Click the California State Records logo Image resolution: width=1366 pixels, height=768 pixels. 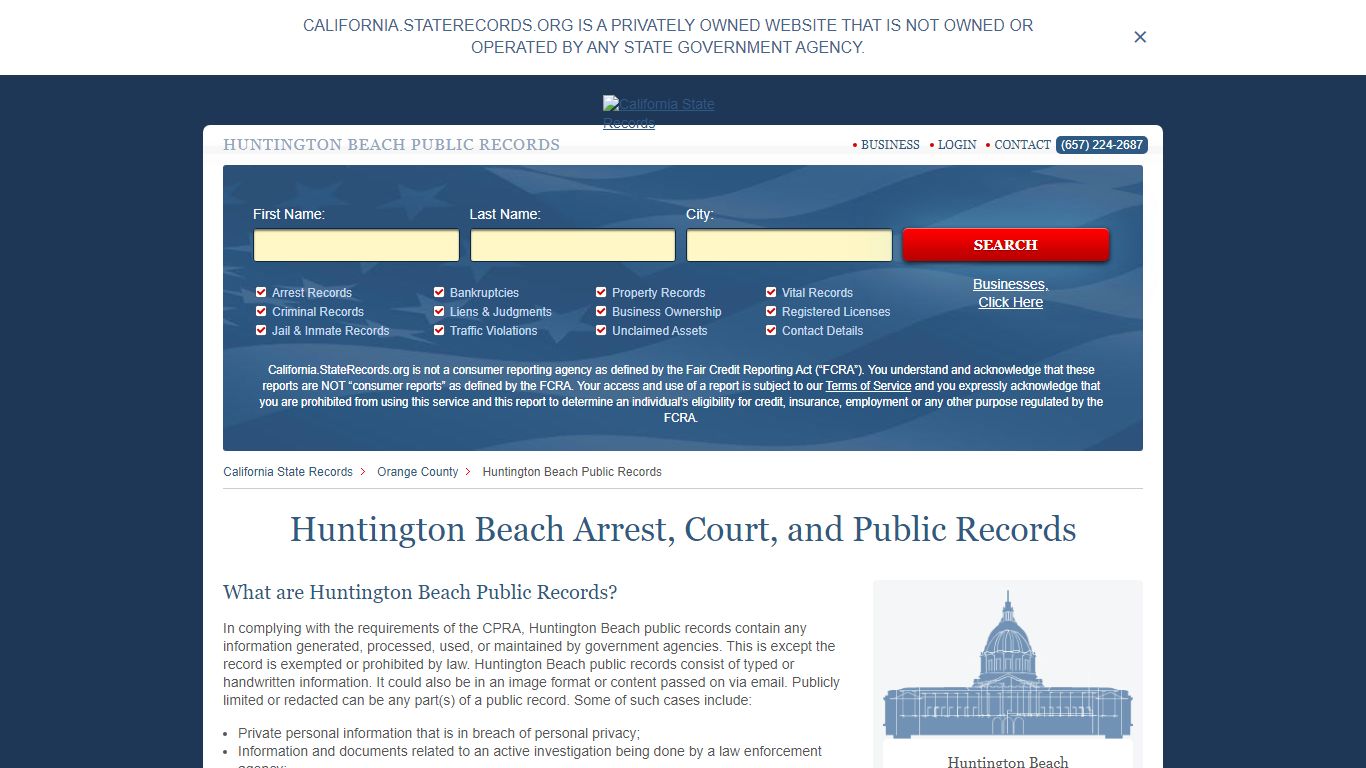pyautogui.click(x=658, y=111)
